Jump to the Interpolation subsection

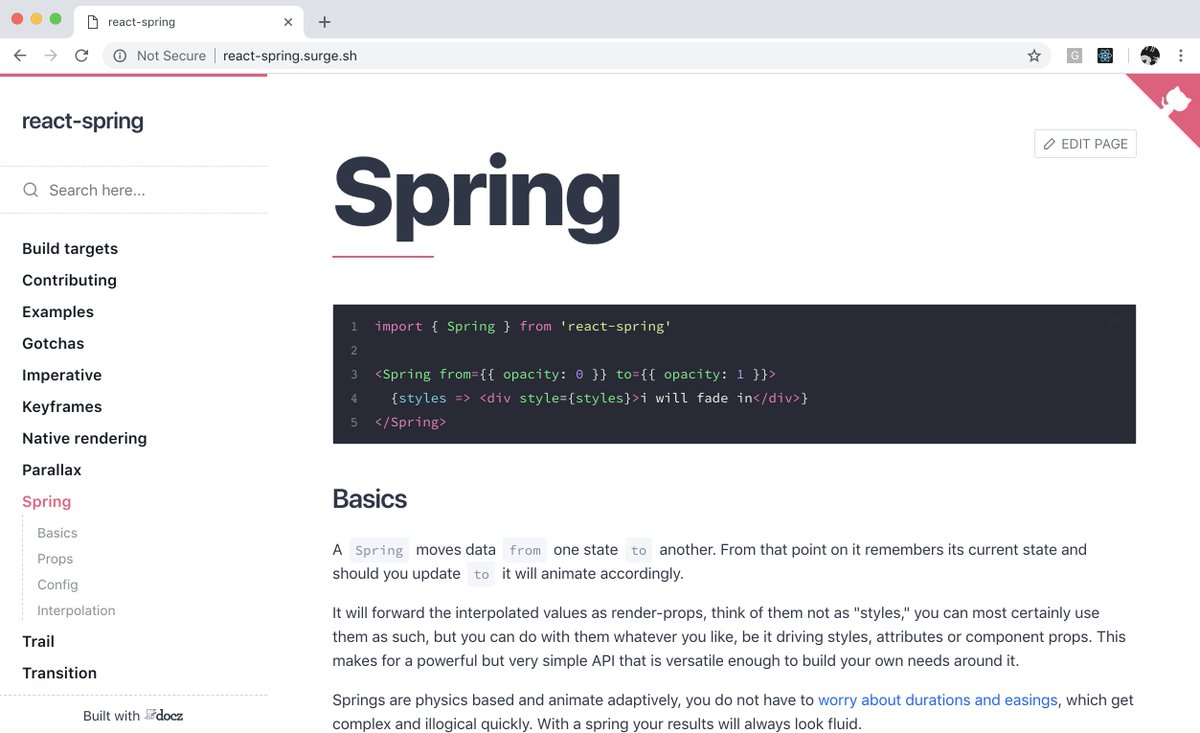point(76,611)
